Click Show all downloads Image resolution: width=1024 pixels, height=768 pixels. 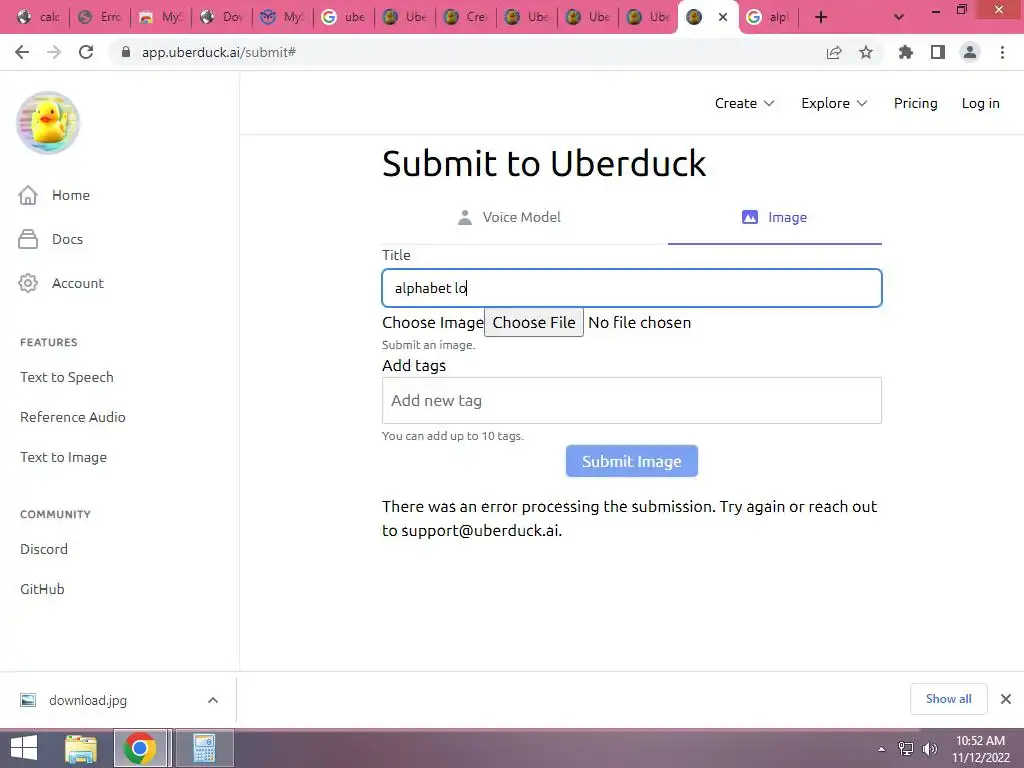click(x=948, y=699)
